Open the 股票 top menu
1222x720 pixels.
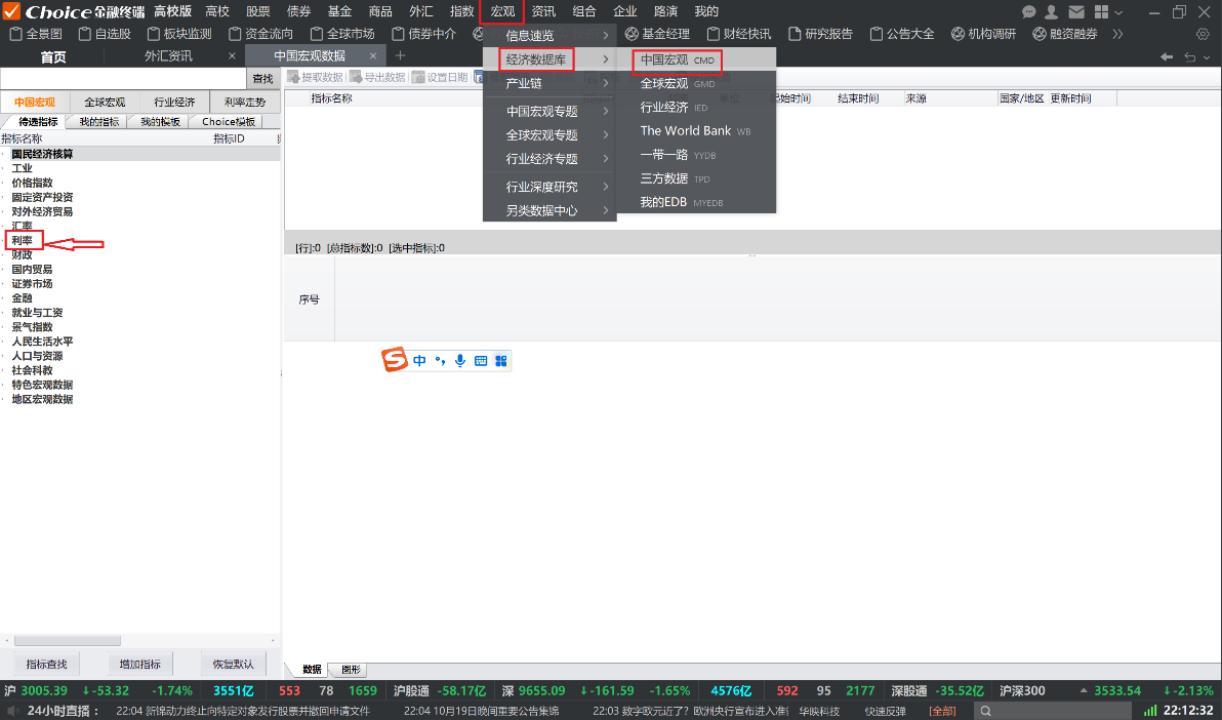point(258,11)
